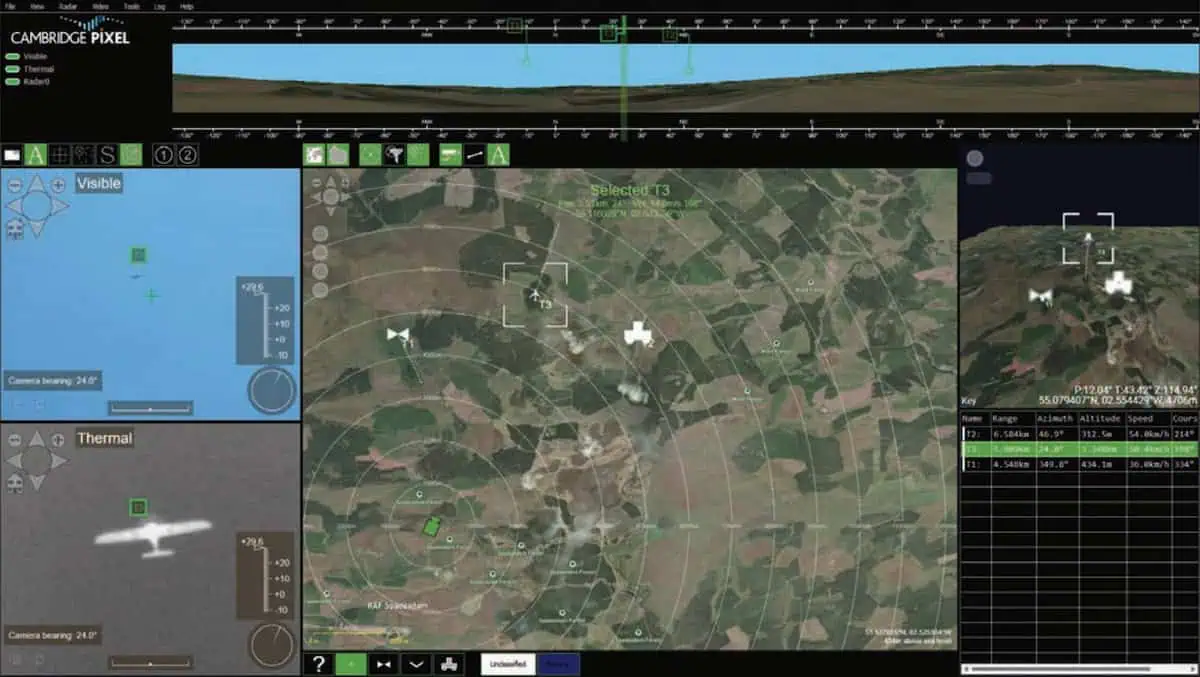The image size is (1200, 677).
Task: Toggle the Visible sensor indicator
Action: pyautogui.click(x=13, y=57)
